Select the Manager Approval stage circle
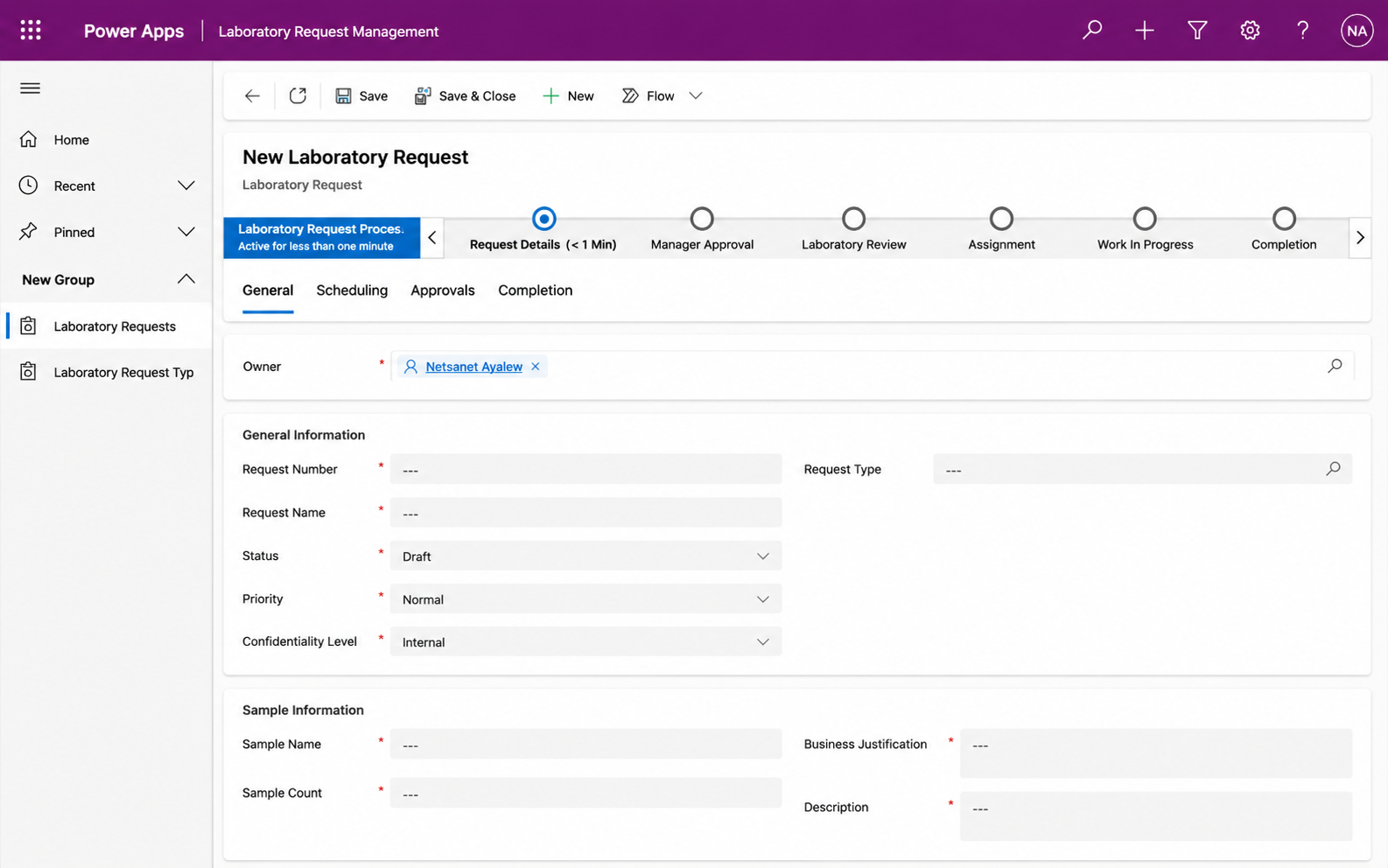 [702, 219]
